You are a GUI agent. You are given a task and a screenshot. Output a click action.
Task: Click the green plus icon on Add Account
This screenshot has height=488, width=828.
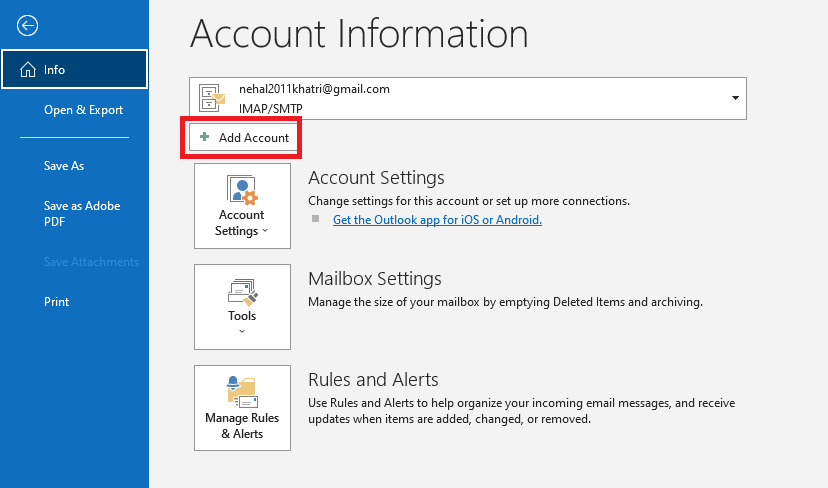click(x=205, y=138)
